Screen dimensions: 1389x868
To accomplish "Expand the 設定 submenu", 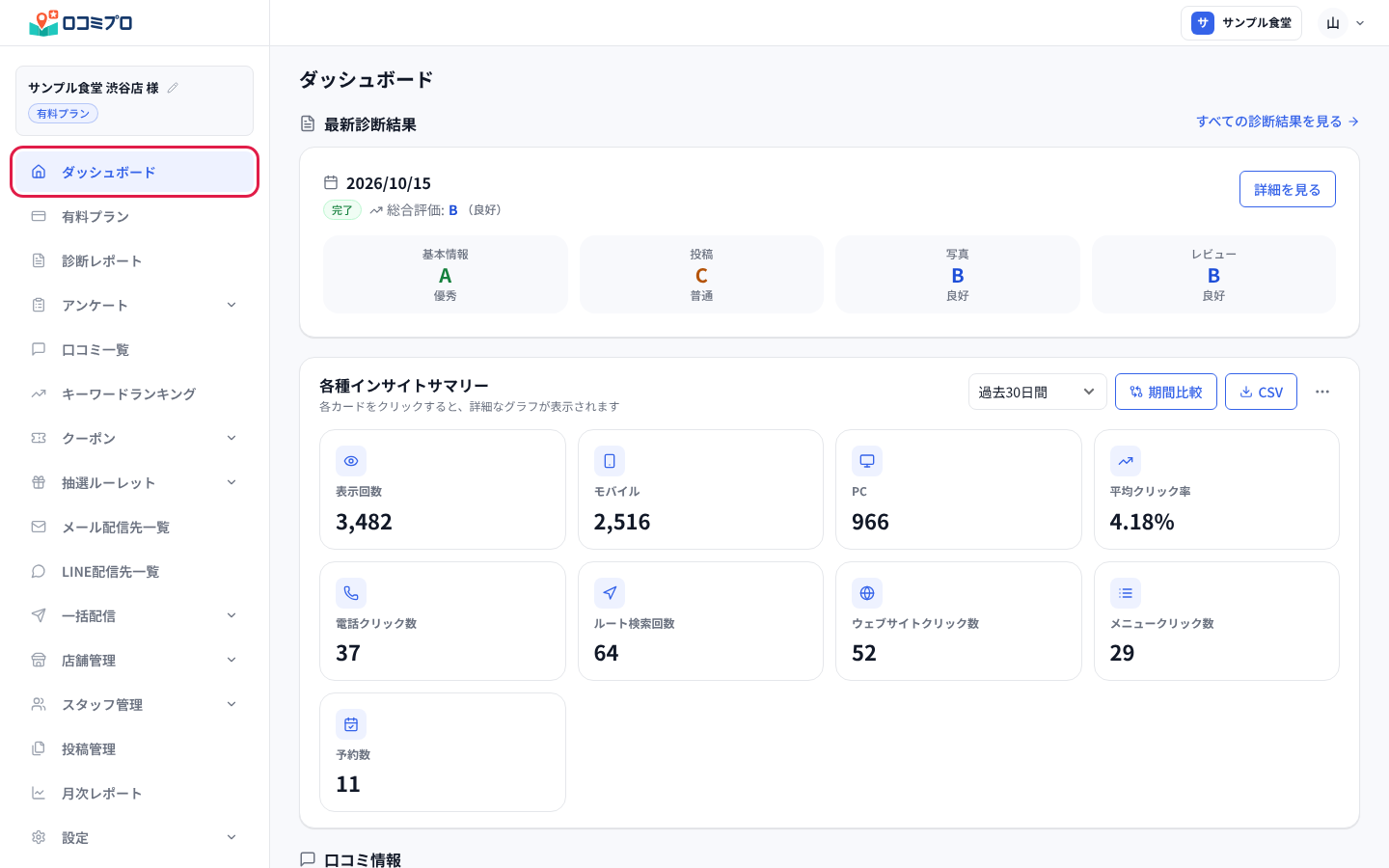I will tap(134, 838).
